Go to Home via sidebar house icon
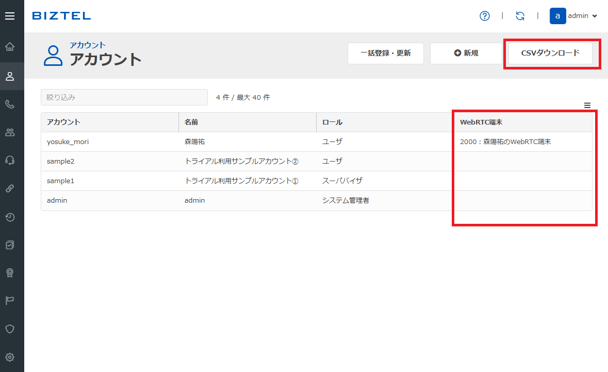Viewport: 608px width, 372px height. point(10,47)
